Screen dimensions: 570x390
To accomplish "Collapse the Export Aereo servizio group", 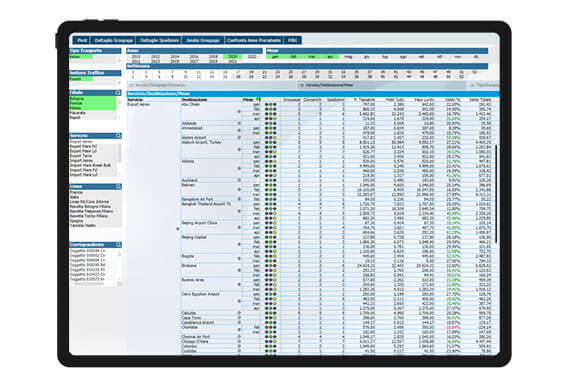I will point(178,229).
